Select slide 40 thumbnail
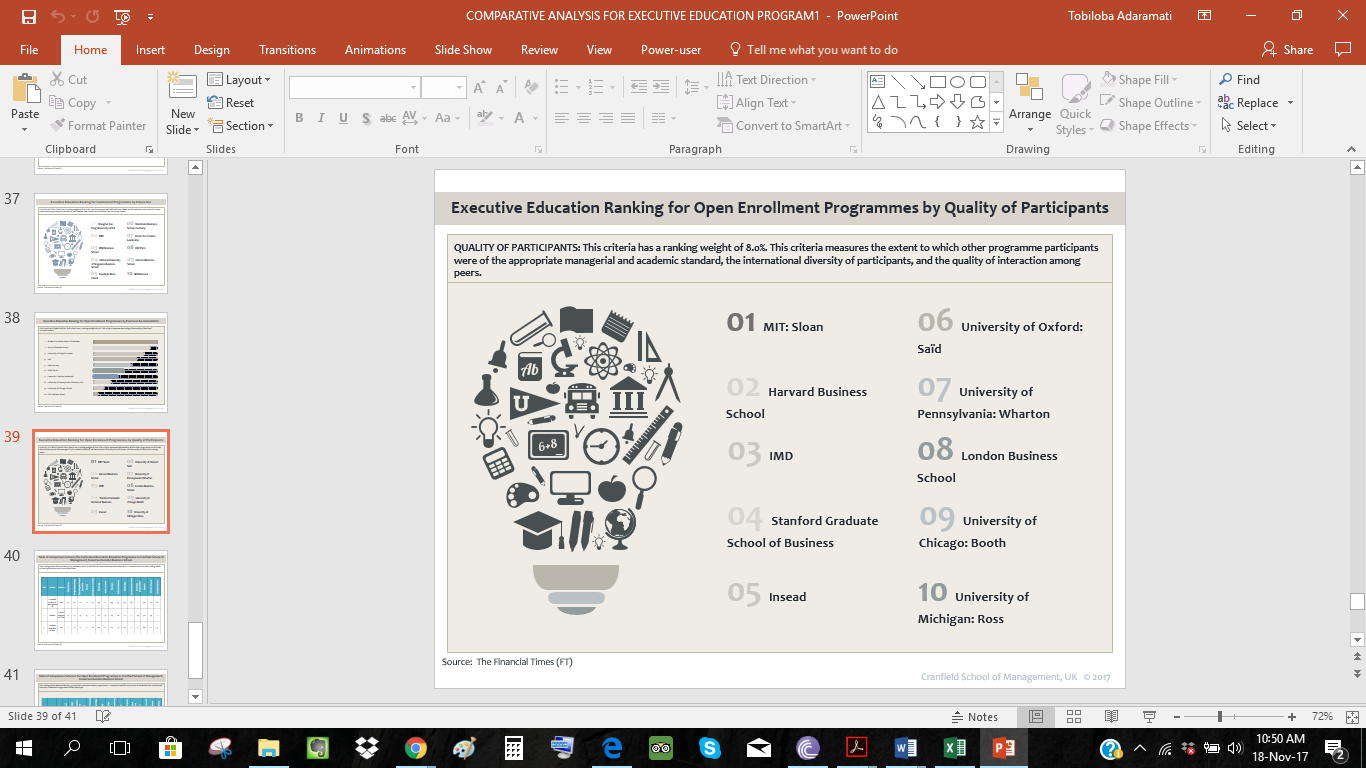1366x768 pixels. coord(101,600)
